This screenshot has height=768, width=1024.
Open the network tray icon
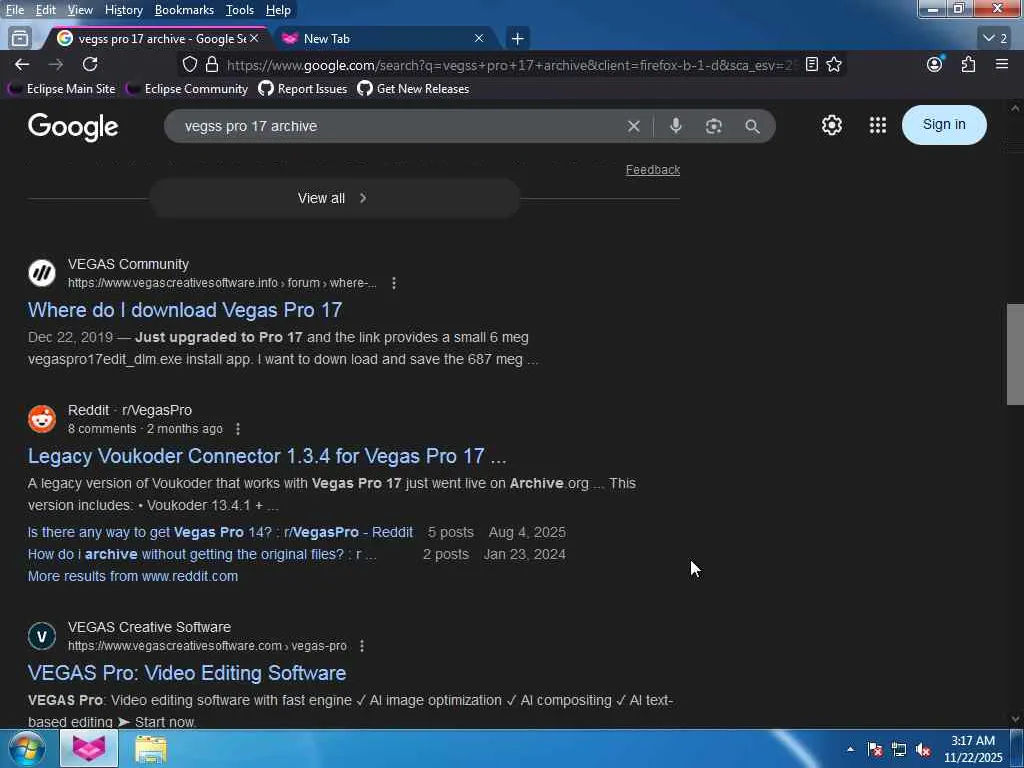(x=899, y=750)
